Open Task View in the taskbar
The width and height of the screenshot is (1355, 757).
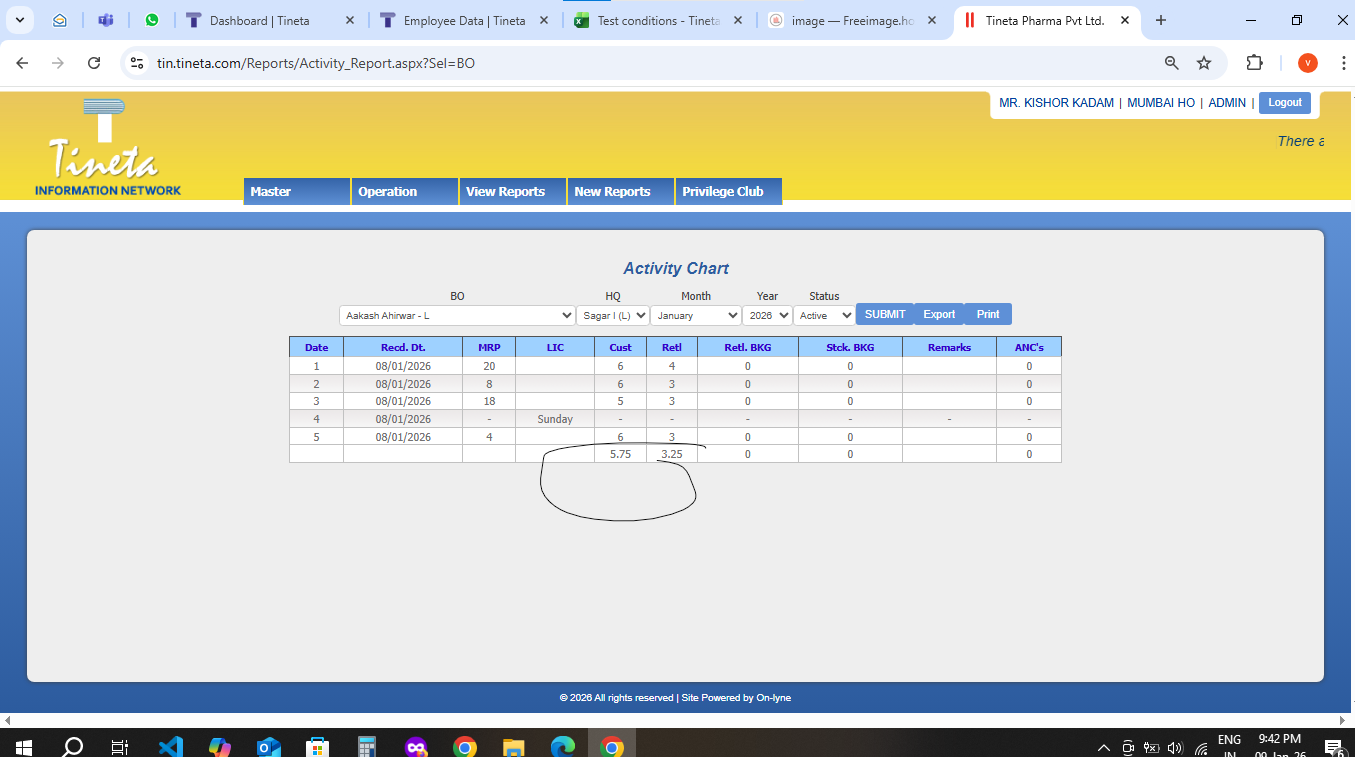[x=120, y=746]
